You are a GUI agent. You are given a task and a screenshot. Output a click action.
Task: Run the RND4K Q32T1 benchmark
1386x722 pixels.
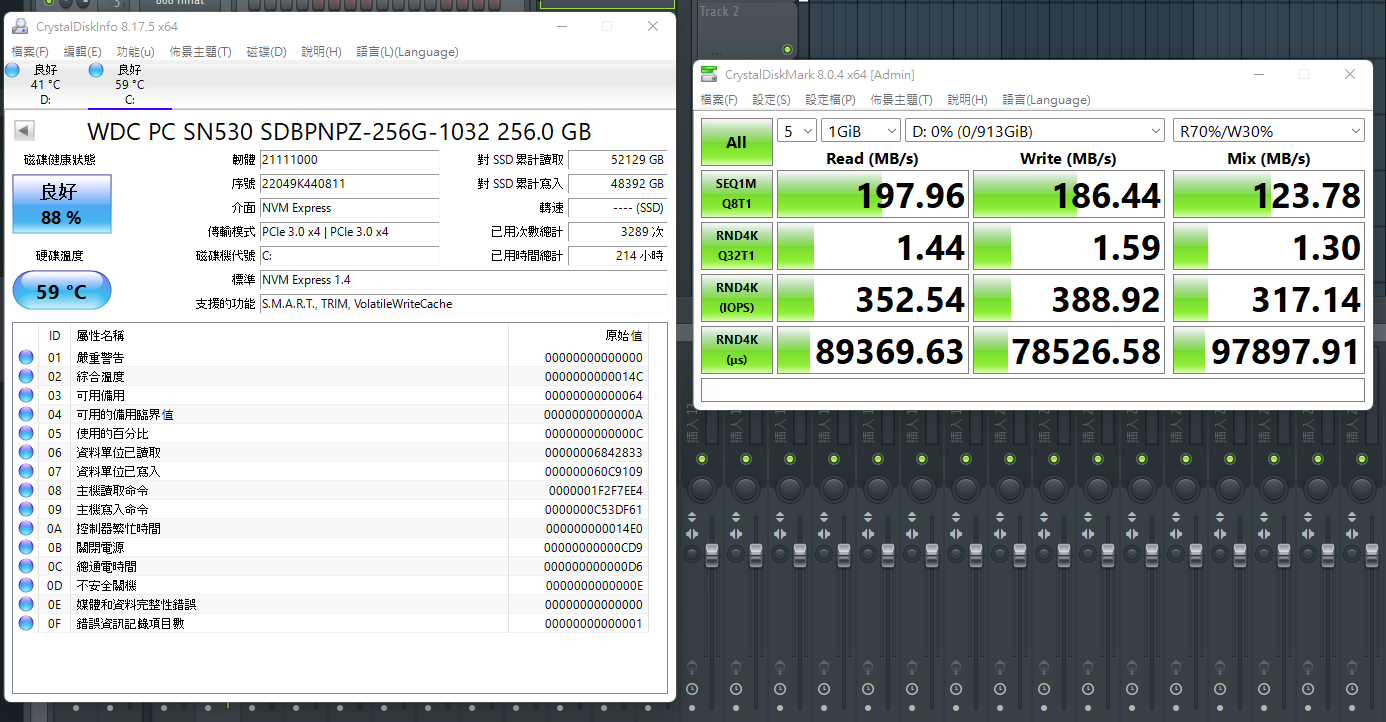coord(736,245)
